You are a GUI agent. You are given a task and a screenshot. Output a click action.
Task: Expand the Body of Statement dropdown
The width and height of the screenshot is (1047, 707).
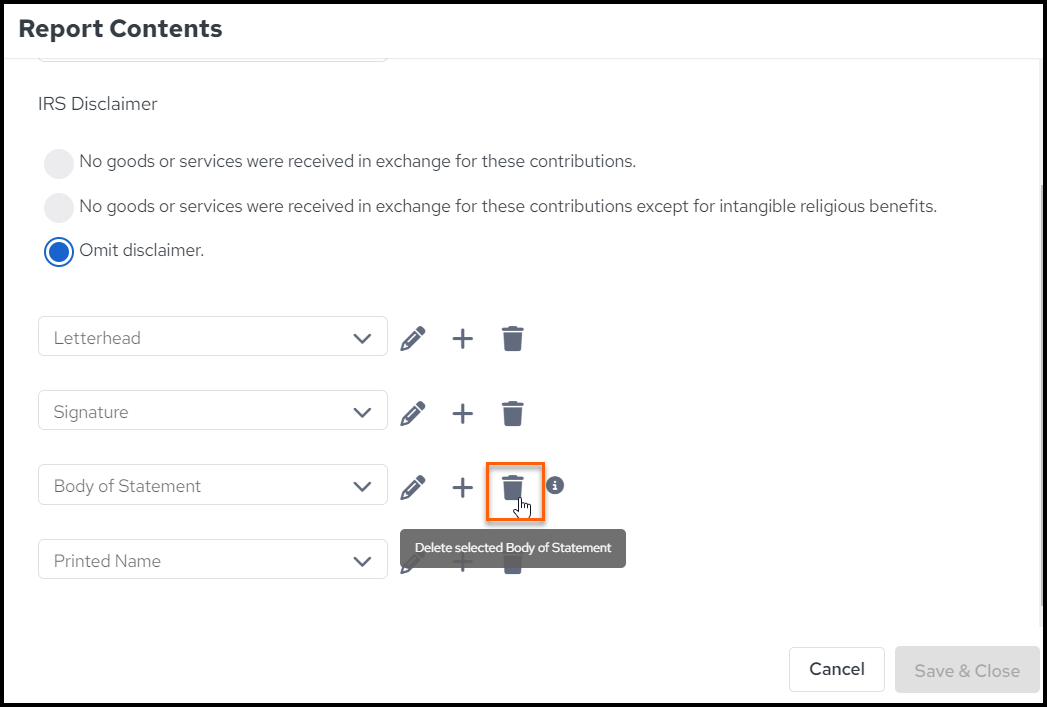213,485
